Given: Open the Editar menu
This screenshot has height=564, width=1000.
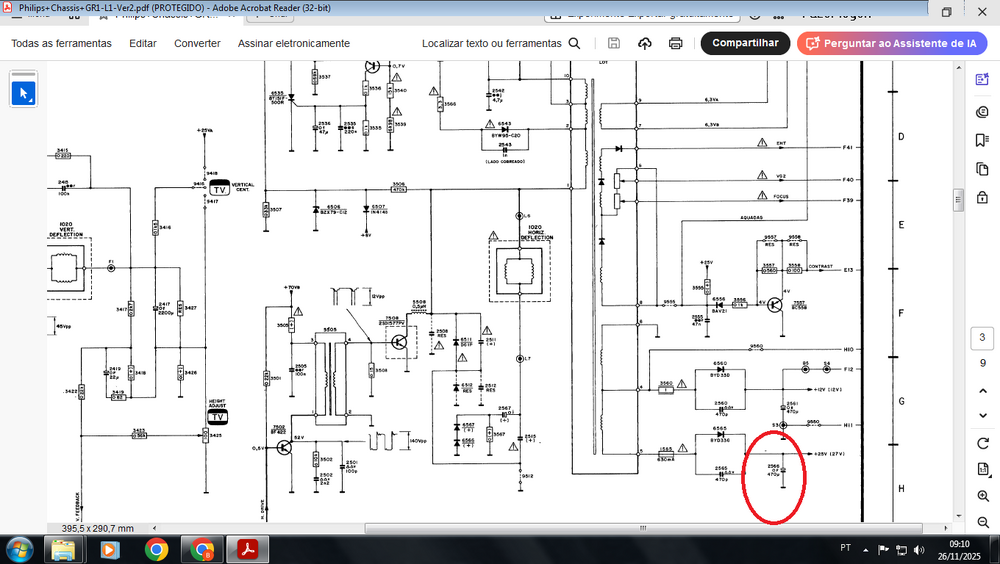Looking at the screenshot, I should pos(143,43).
